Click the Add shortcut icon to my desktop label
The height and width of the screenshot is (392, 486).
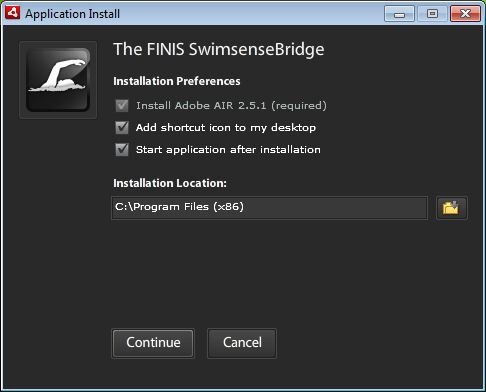click(x=226, y=128)
